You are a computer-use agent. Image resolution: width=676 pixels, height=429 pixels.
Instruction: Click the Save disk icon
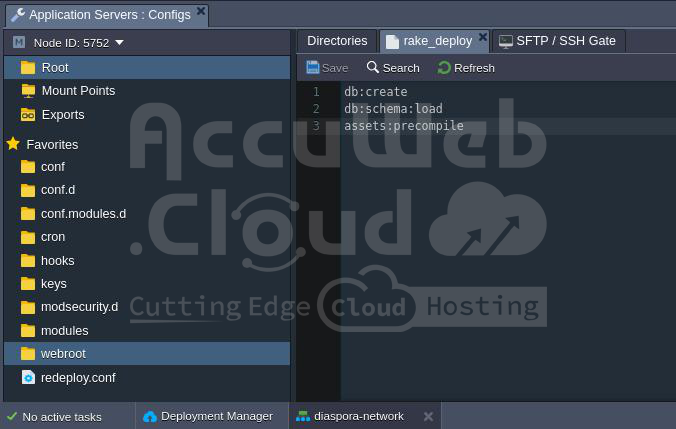tap(313, 67)
